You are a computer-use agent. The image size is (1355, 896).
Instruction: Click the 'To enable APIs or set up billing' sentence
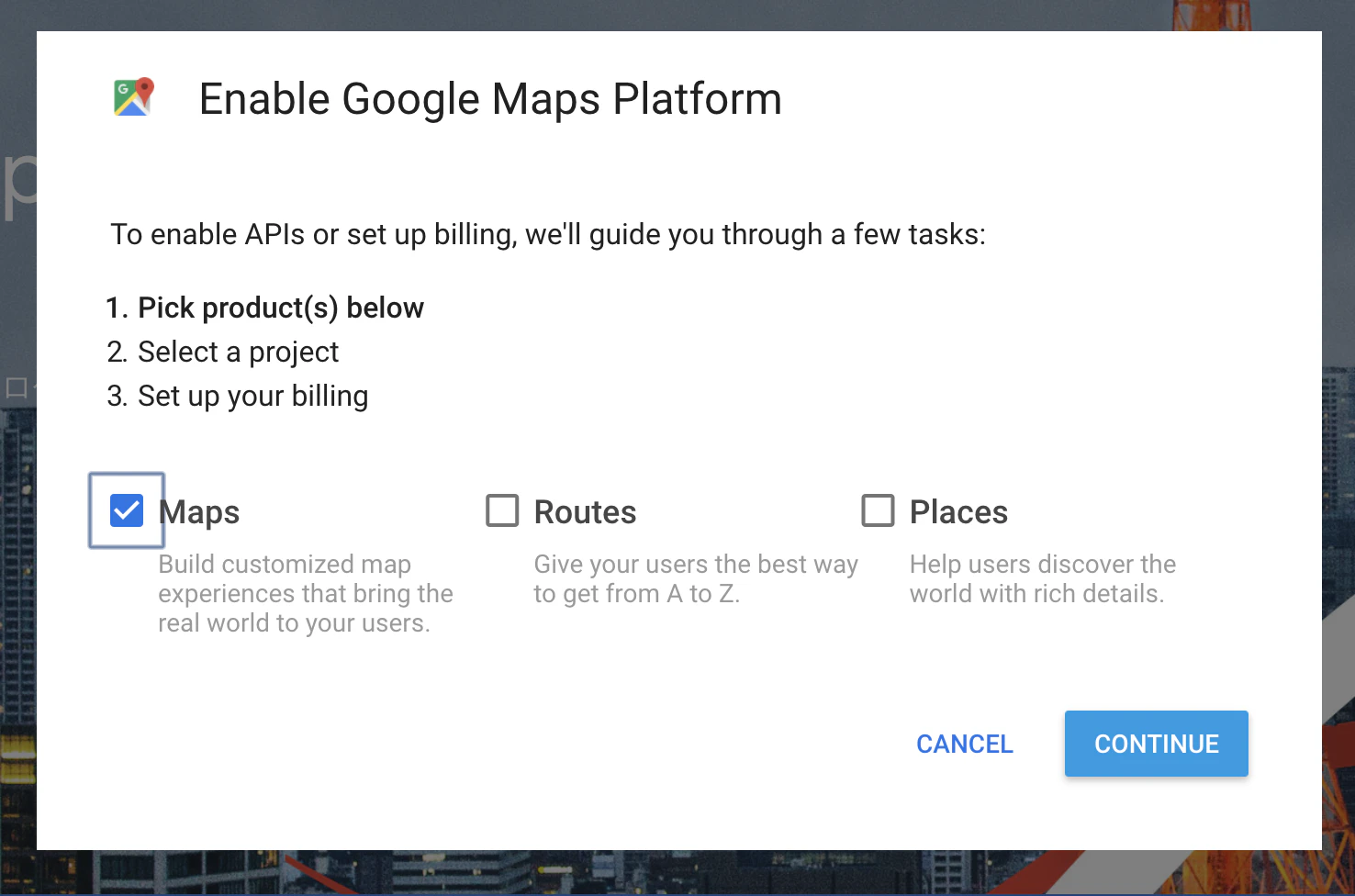click(x=548, y=235)
